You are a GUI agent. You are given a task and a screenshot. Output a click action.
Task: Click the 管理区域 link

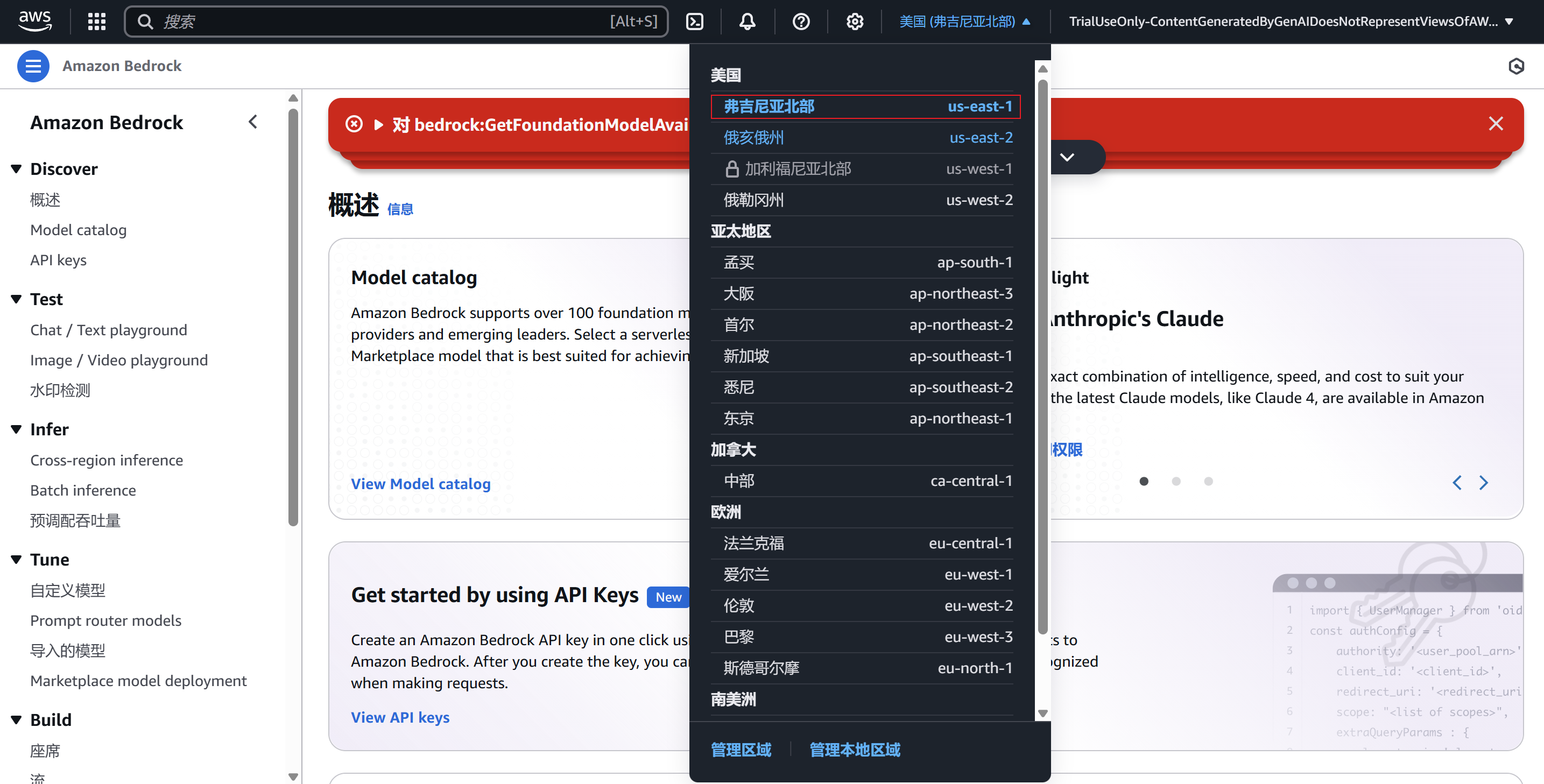click(x=741, y=750)
